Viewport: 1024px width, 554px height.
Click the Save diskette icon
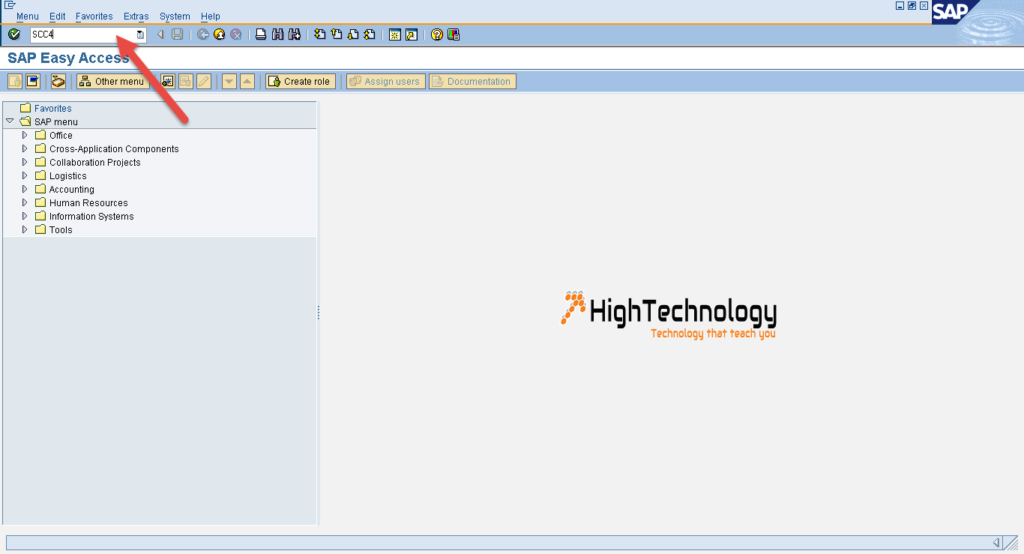177,34
